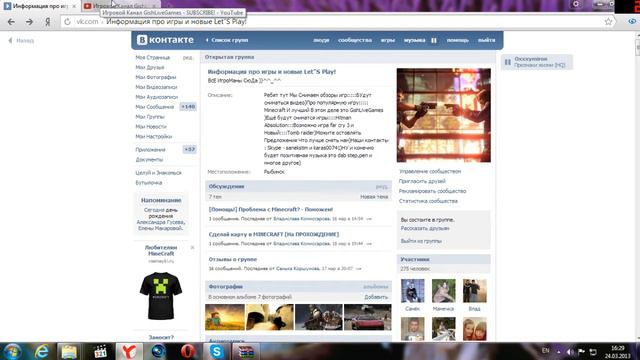The height and width of the screenshot is (360, 640).
Task: Open the group avatar image
Action: 444,115
